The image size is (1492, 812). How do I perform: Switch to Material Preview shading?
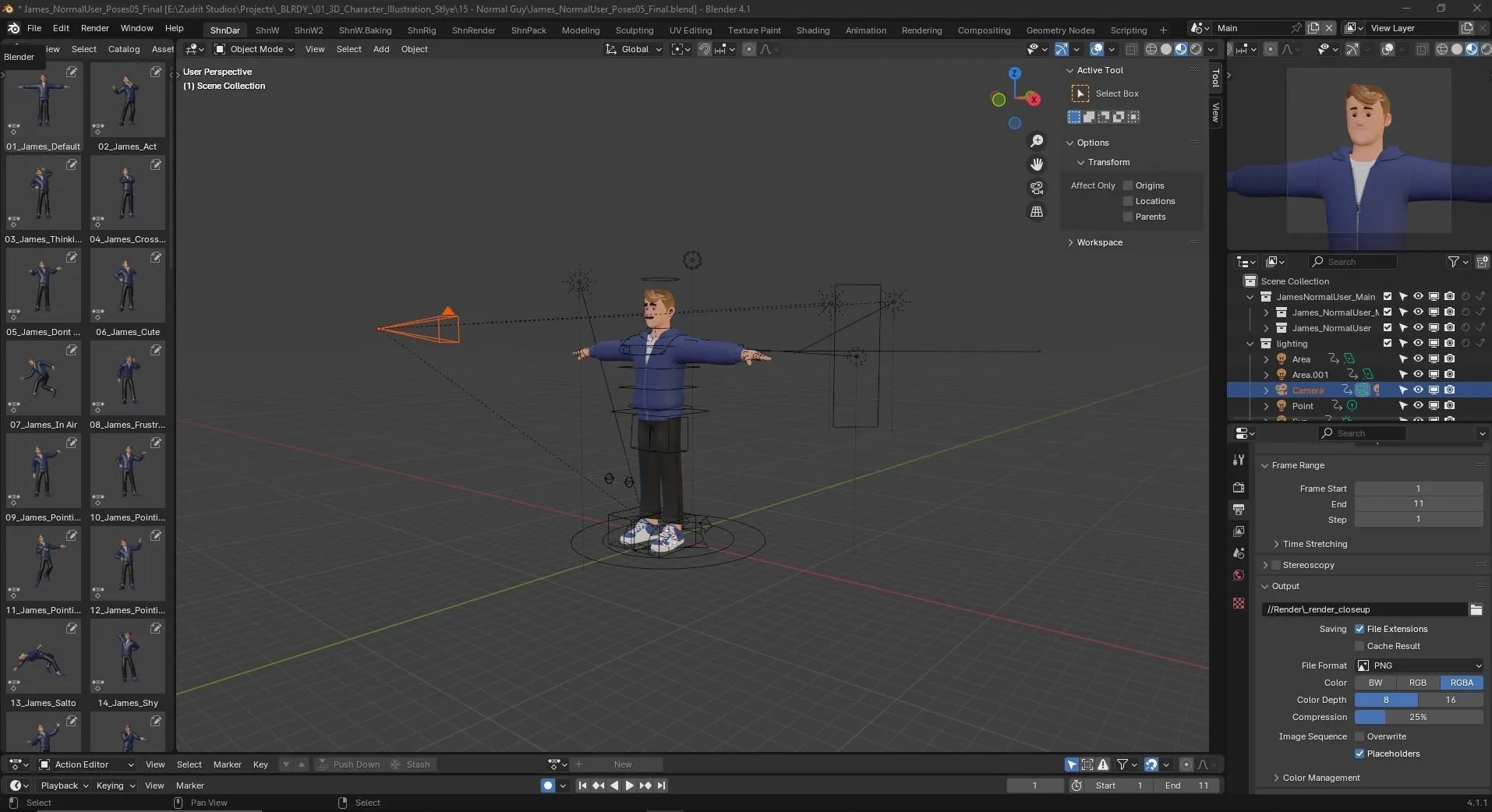click(1181, 49)
